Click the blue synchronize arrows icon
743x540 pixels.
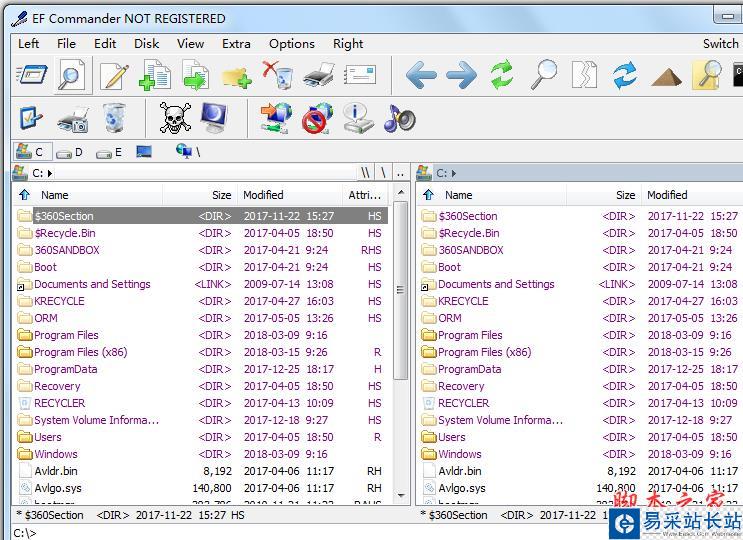pyautogui.click(x=625, y=74)
